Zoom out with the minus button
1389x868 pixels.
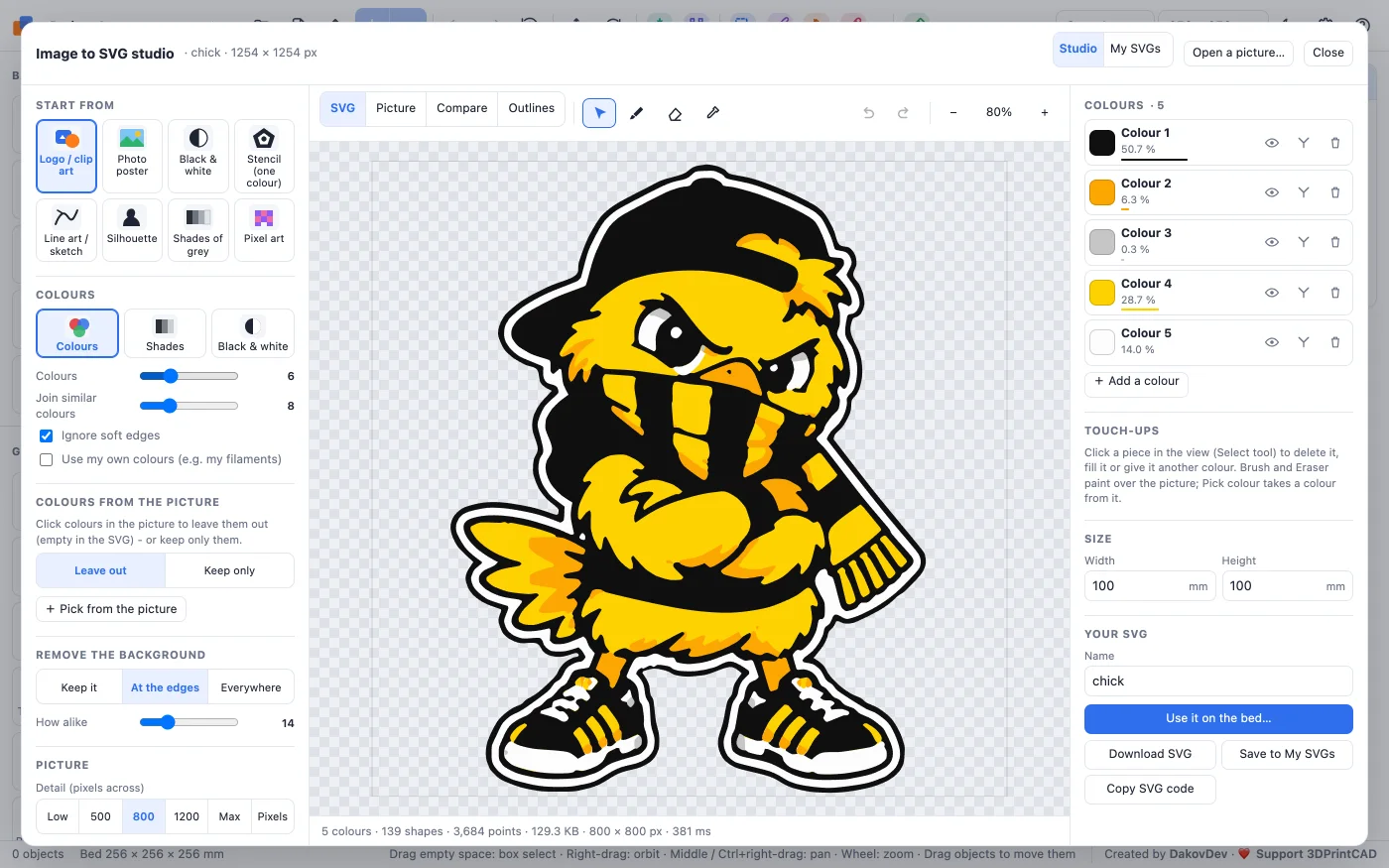pos(953,113)
